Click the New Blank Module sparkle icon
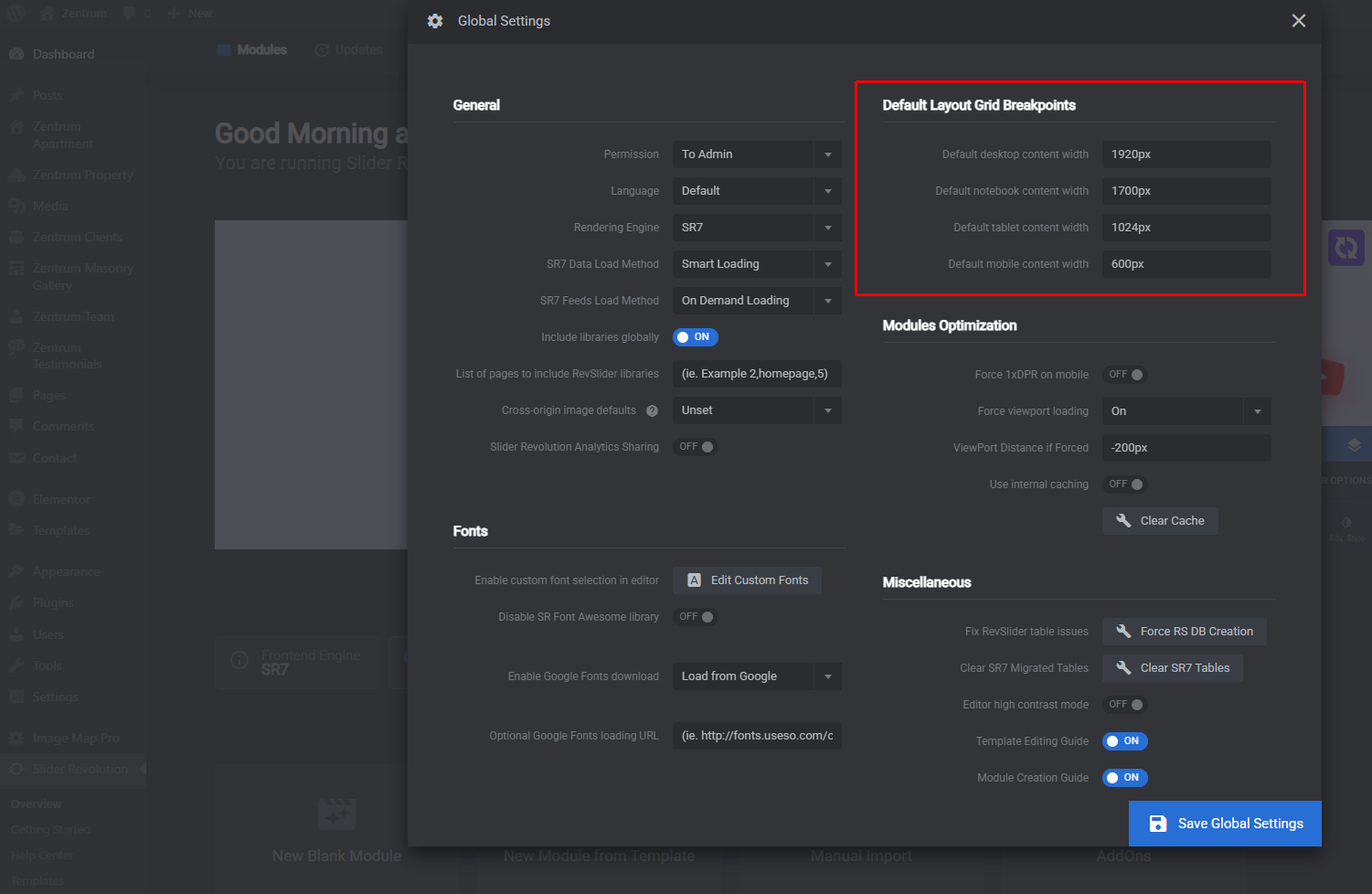This screenshot has width=1372, height=894. (336, 814)
